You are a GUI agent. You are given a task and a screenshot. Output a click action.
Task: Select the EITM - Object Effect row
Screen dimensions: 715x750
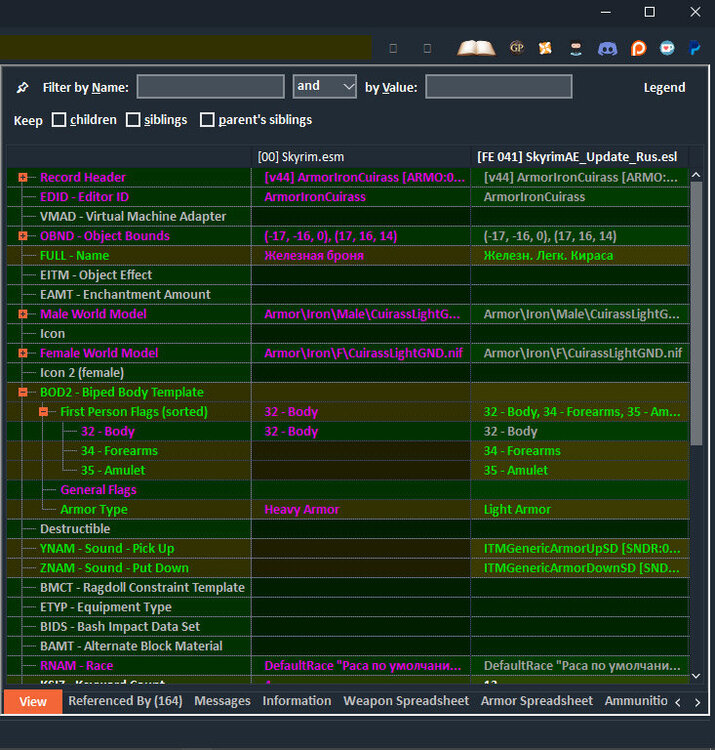[x=348, y=275]
